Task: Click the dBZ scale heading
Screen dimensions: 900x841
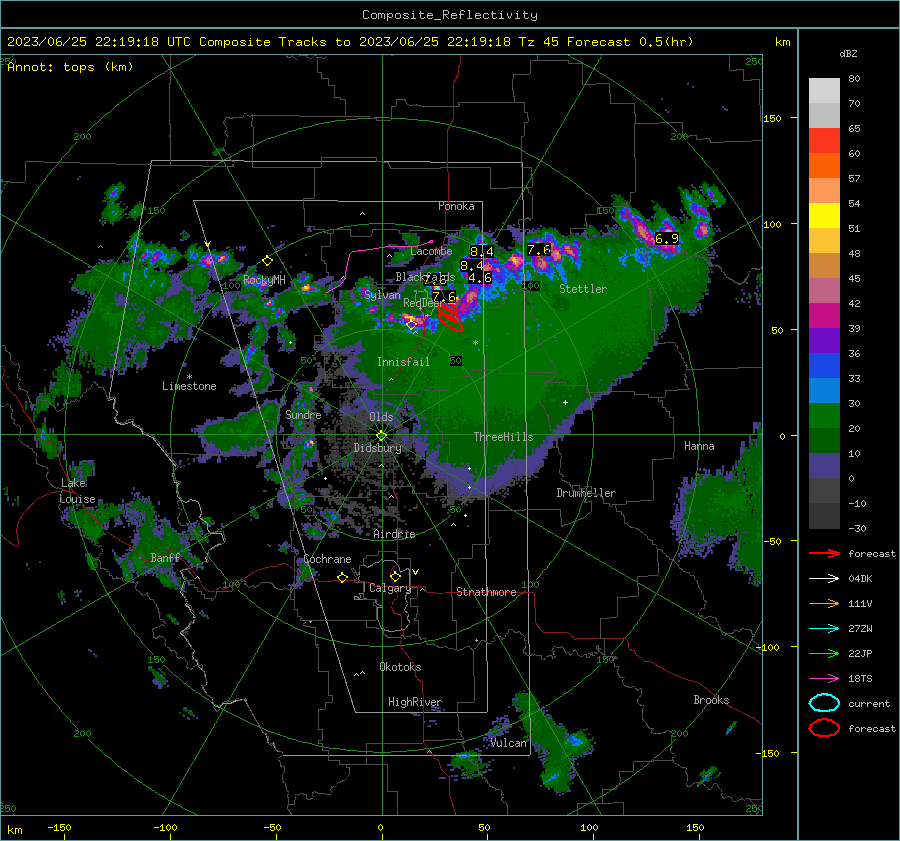Action: pos(848,53)
